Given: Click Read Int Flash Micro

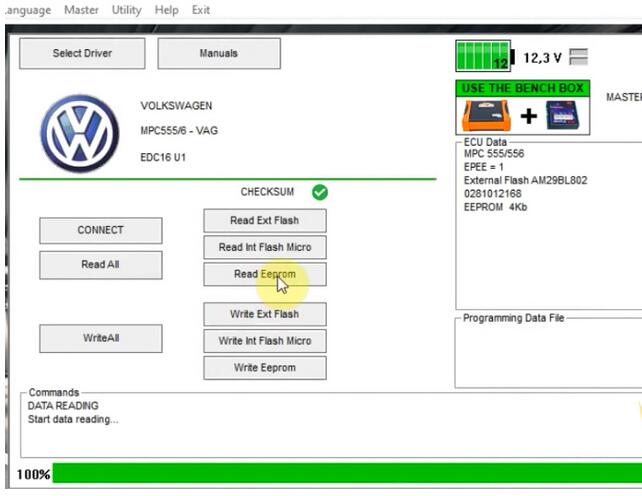Looking at the screenshot, I should point(265,247).
